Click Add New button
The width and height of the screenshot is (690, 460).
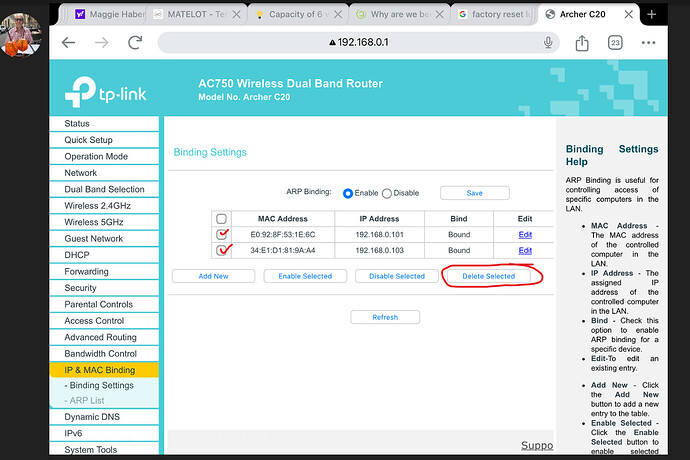coord(213,276)
